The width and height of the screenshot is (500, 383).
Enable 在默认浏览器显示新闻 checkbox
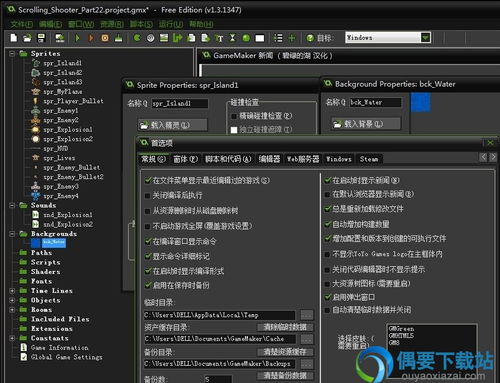tap(328, 194)
